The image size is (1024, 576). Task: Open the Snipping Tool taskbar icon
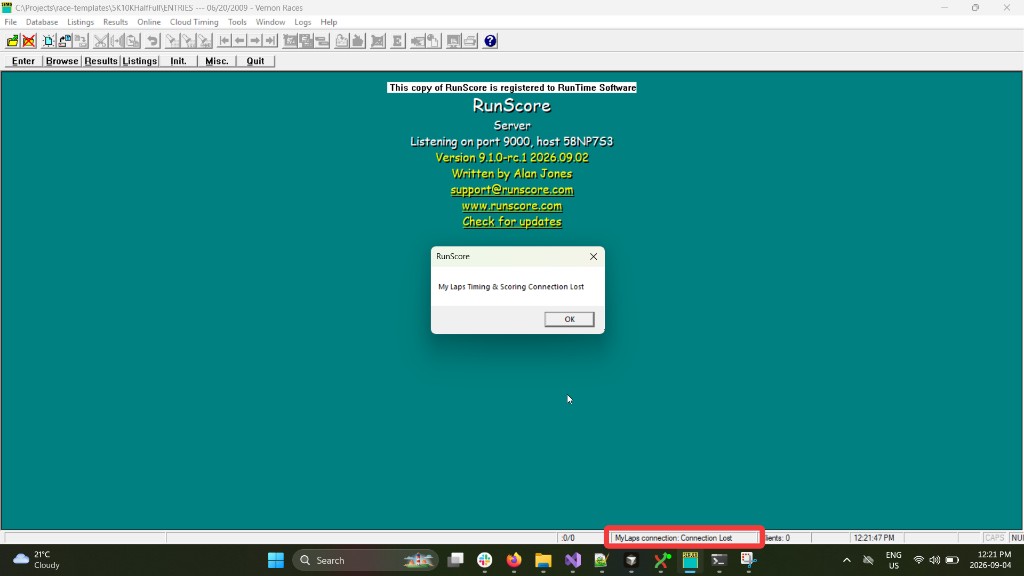point(748,560)
